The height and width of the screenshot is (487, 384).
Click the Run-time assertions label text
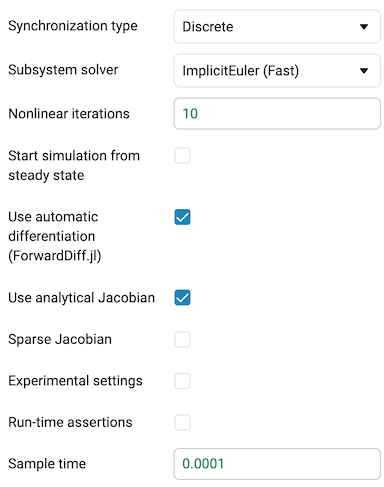click(70, 422)
